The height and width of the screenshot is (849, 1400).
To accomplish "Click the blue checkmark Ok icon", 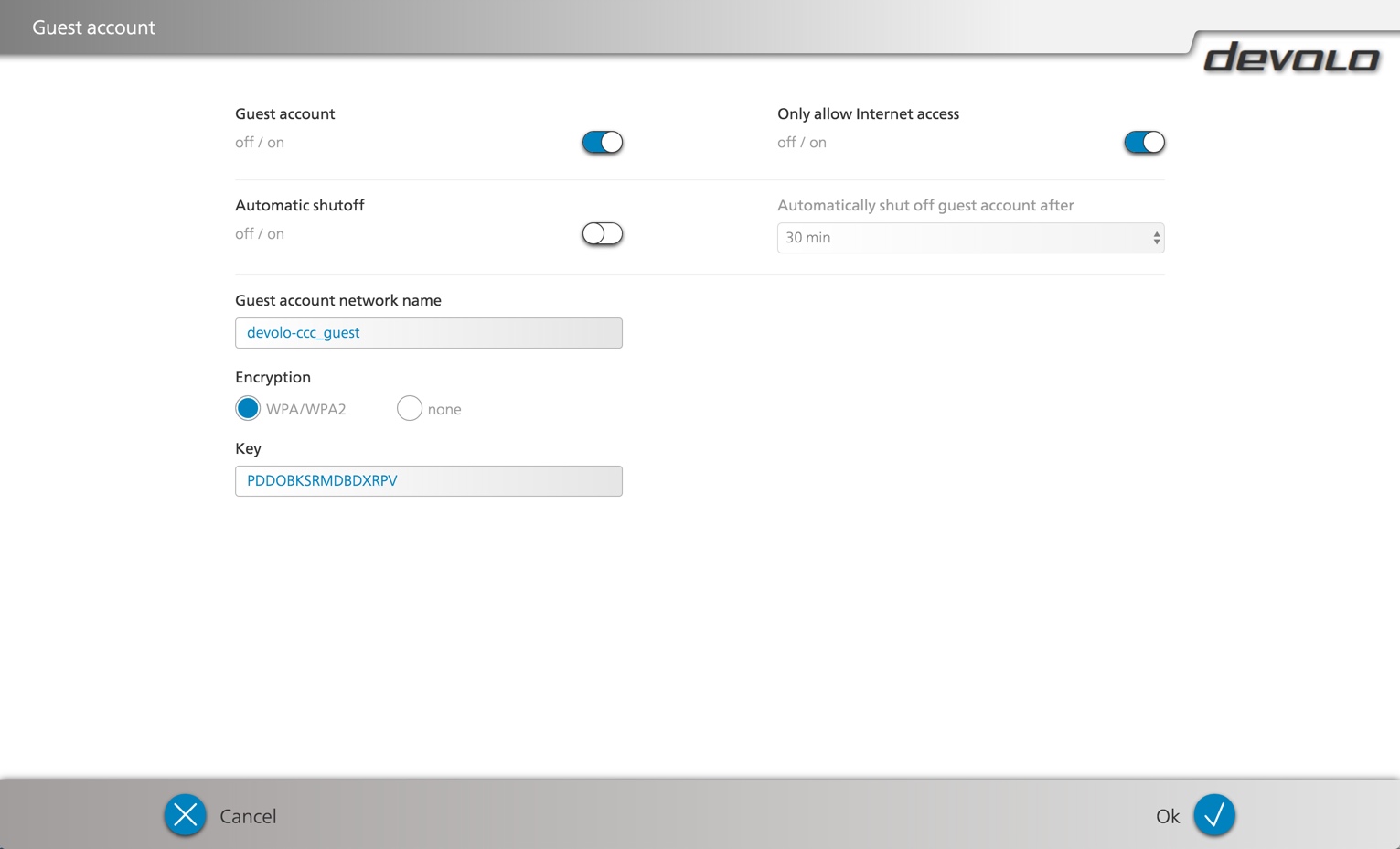I will (x=1213, y=815).
